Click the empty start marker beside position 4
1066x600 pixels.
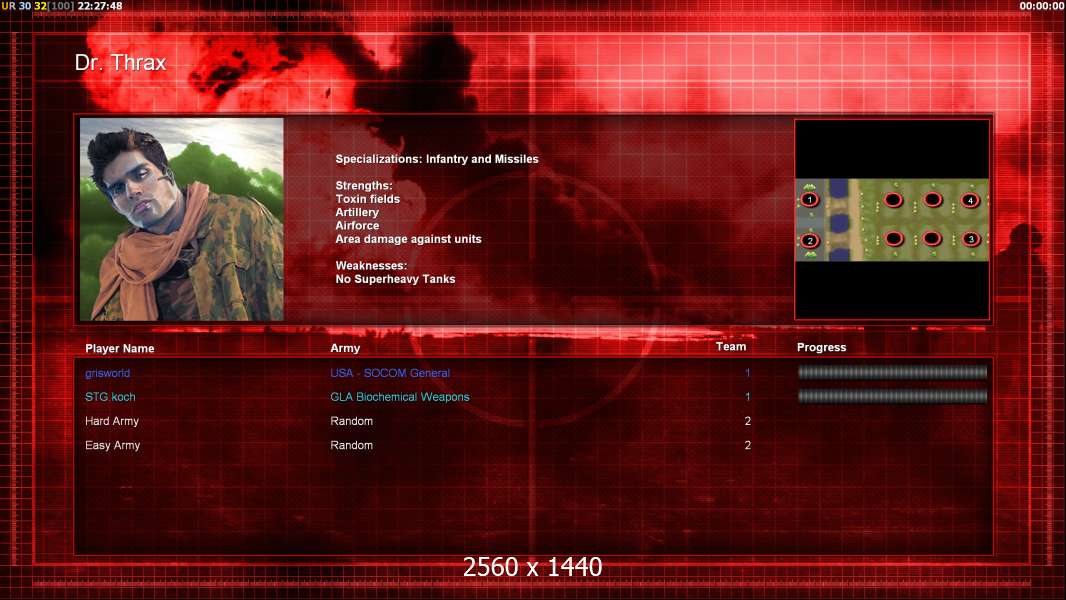933,200
